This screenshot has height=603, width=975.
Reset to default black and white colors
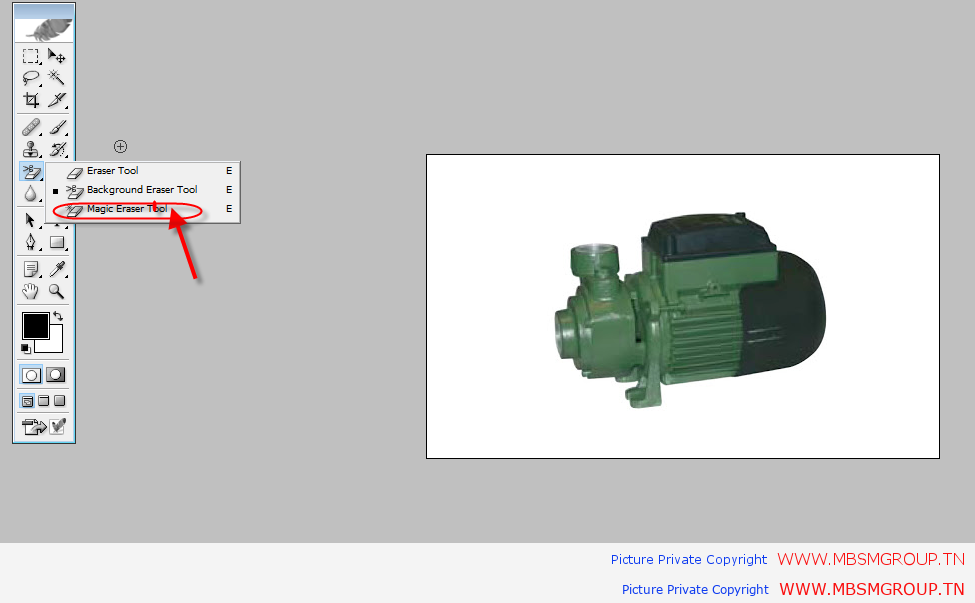(x=25, y=349)
